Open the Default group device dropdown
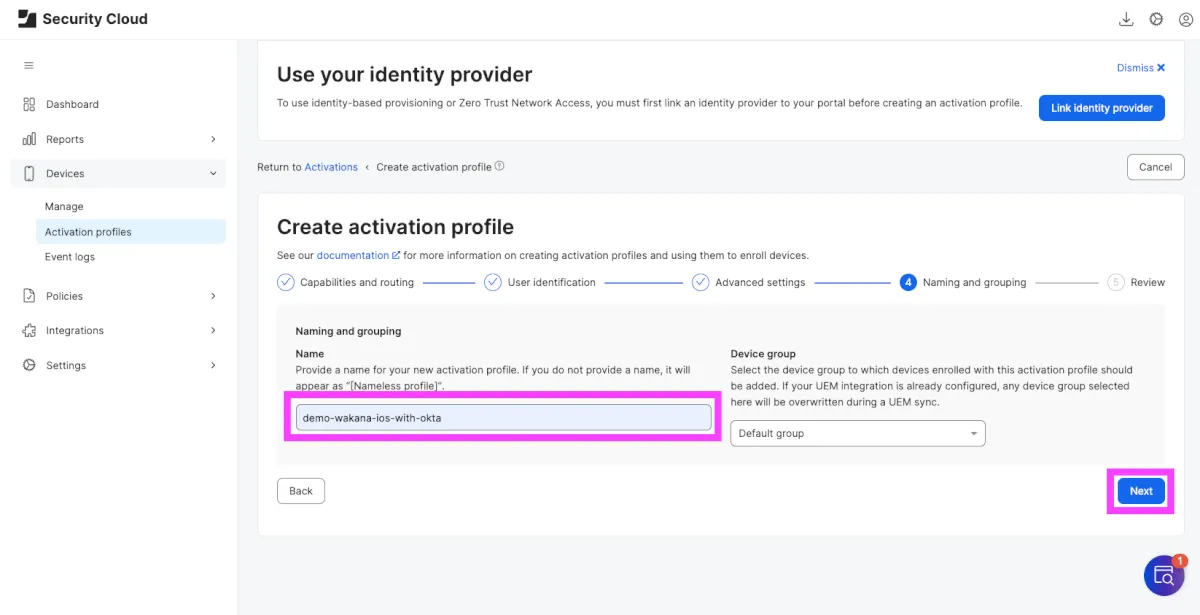Viewport: 1200px width, 615px height. pos(857,433)
